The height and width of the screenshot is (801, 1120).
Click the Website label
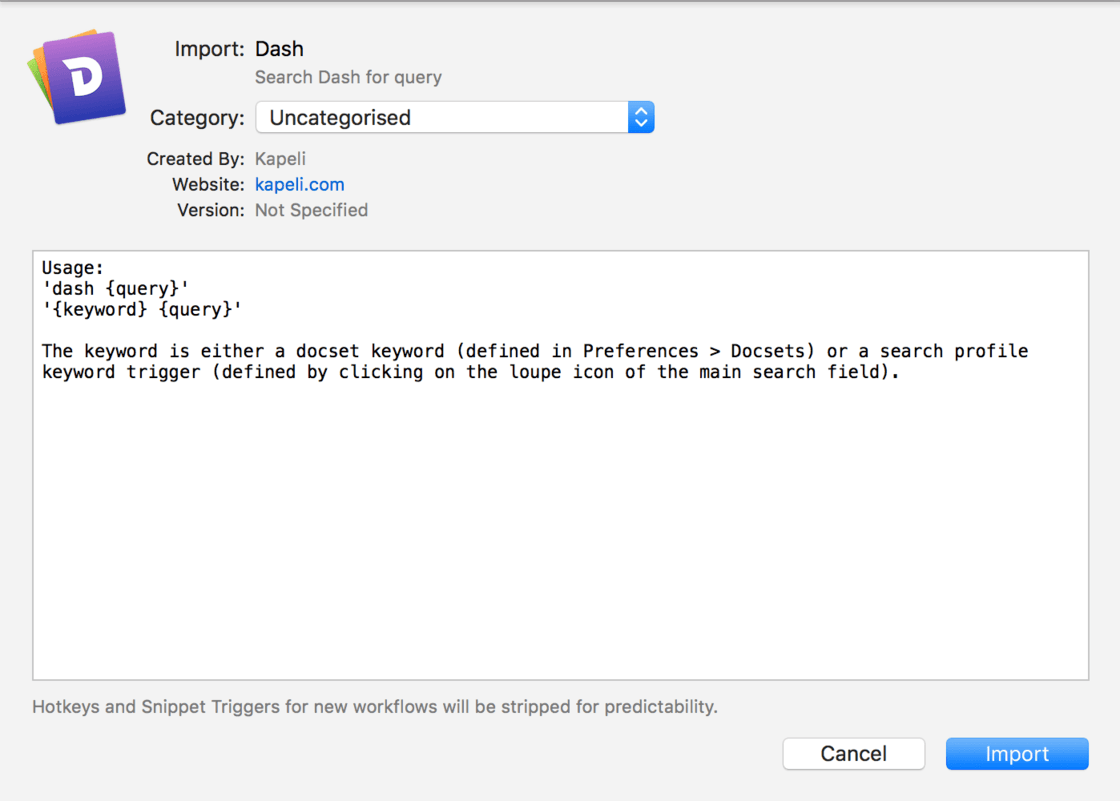coord(208,184)
